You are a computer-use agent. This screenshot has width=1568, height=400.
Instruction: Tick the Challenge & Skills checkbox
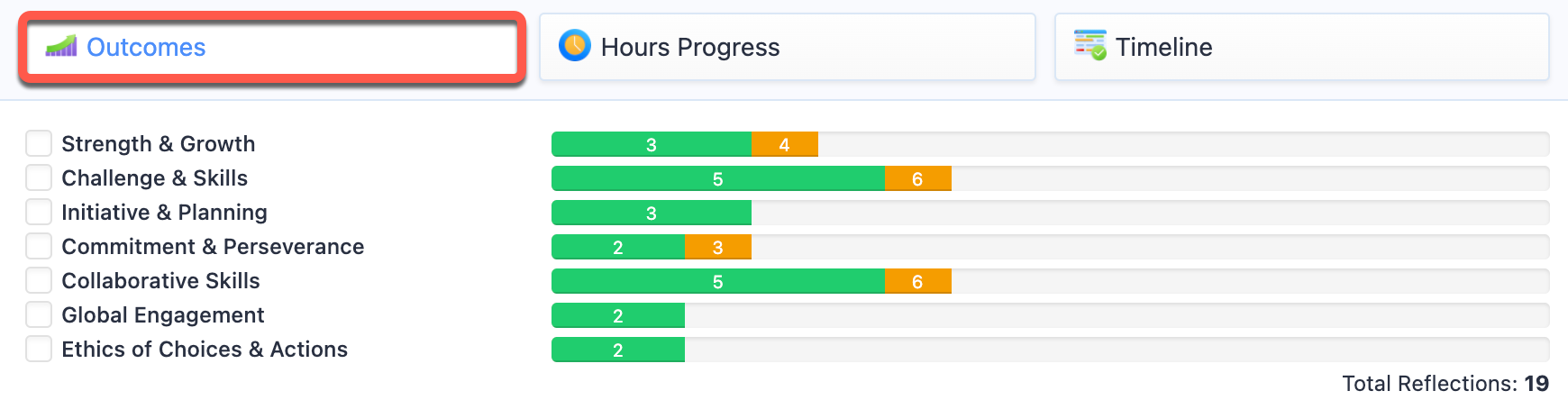click(39, 177)
